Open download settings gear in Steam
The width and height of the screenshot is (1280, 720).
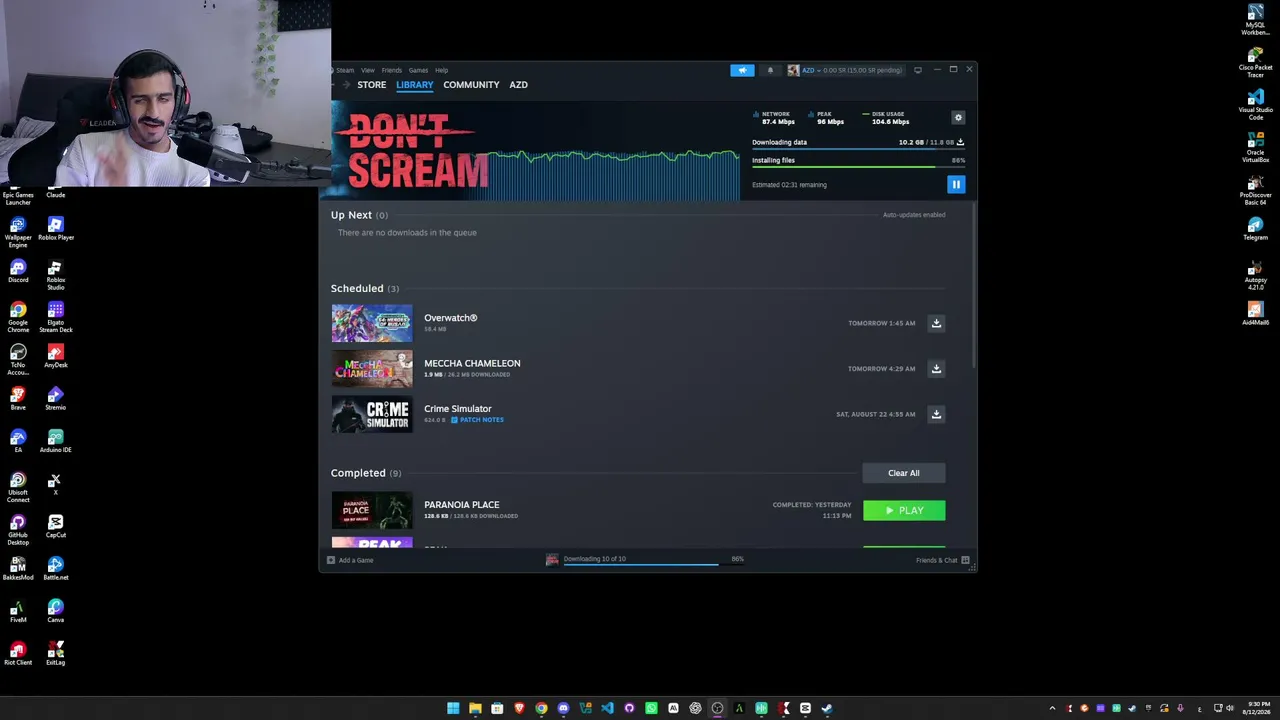[958, 118]
